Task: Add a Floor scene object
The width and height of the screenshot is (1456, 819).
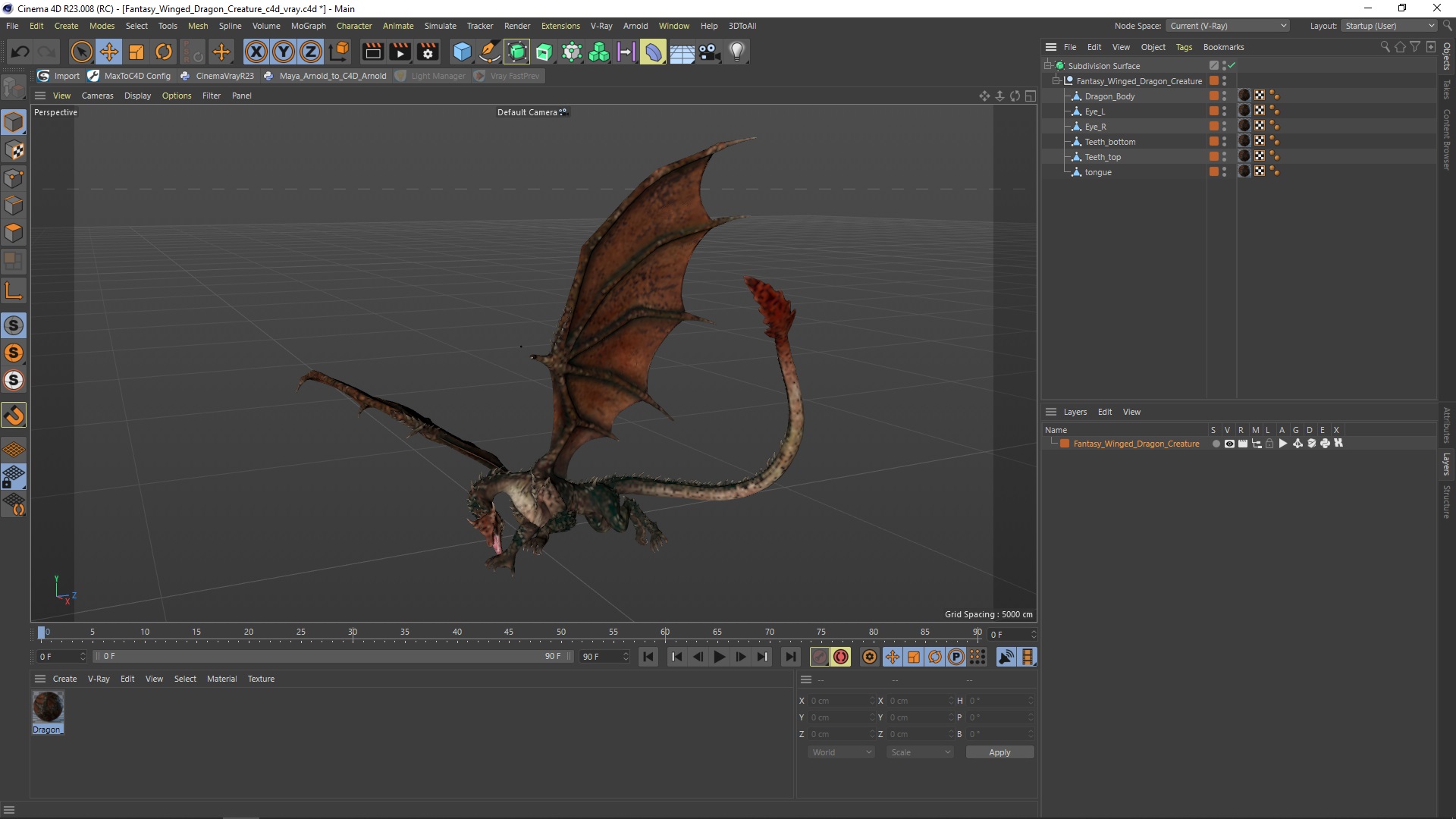Action: pos(682,52)
